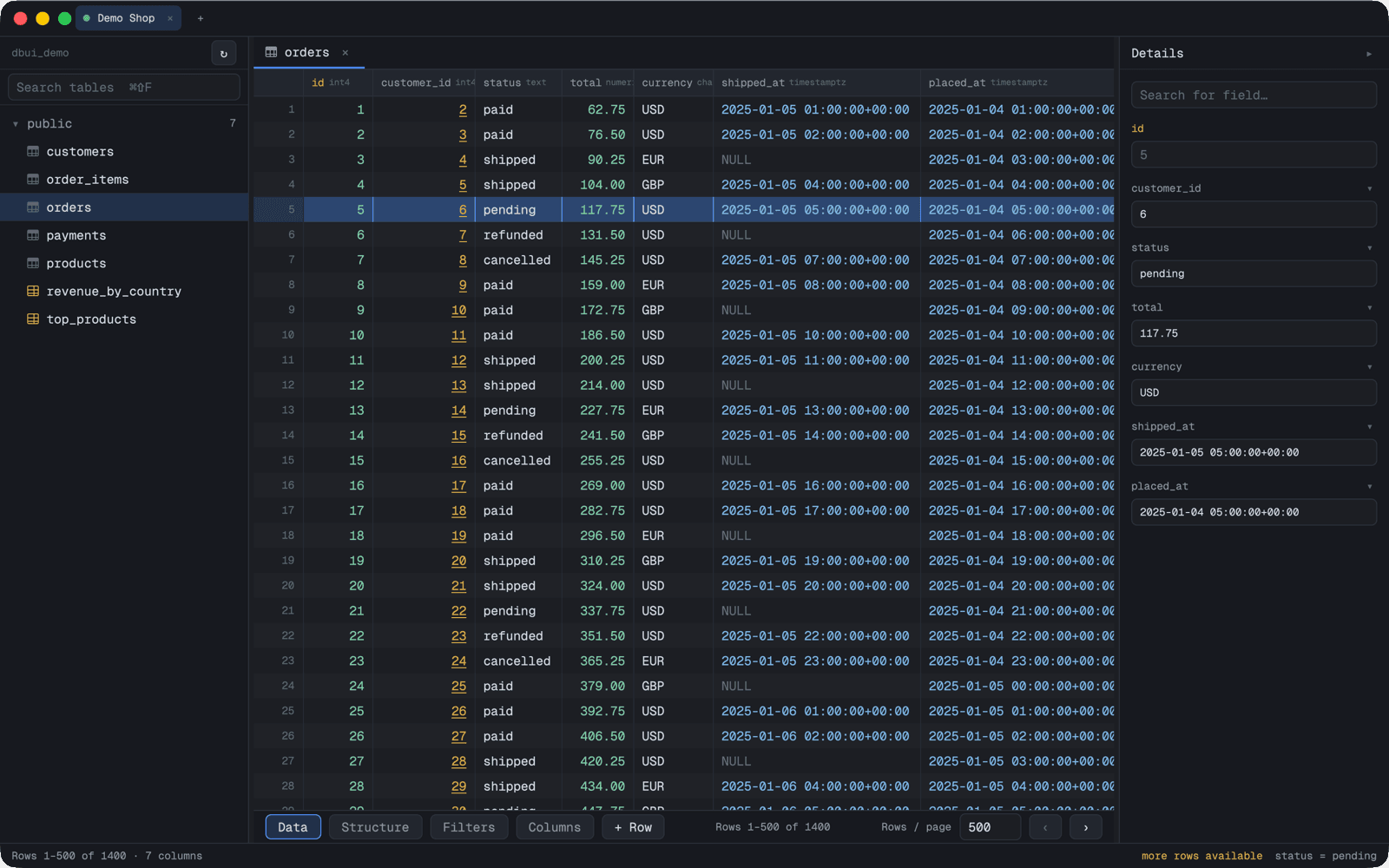Viewport: 1389px width, 868px height.
Task: Select the orders tab
Action: click(307, 53)
